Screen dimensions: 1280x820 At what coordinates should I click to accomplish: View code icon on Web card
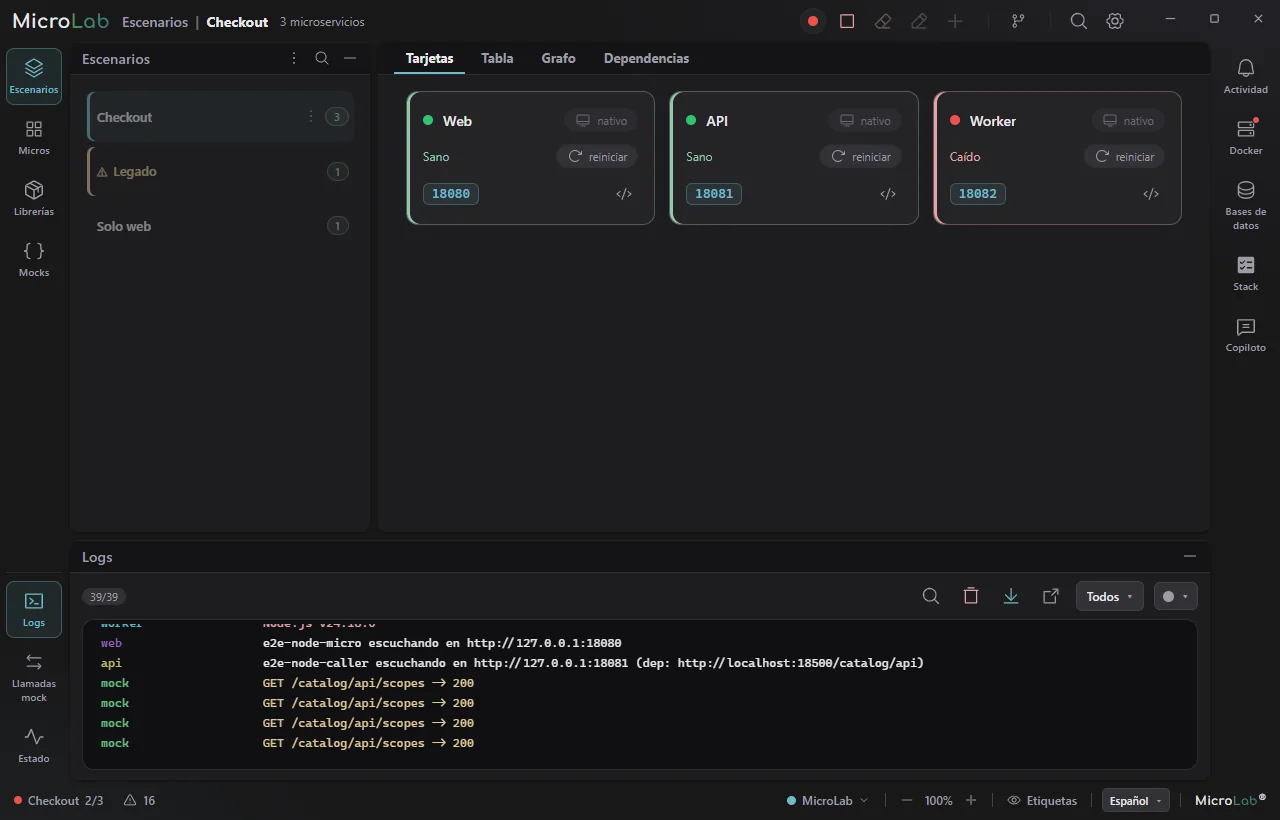click(x=624, y=194)
